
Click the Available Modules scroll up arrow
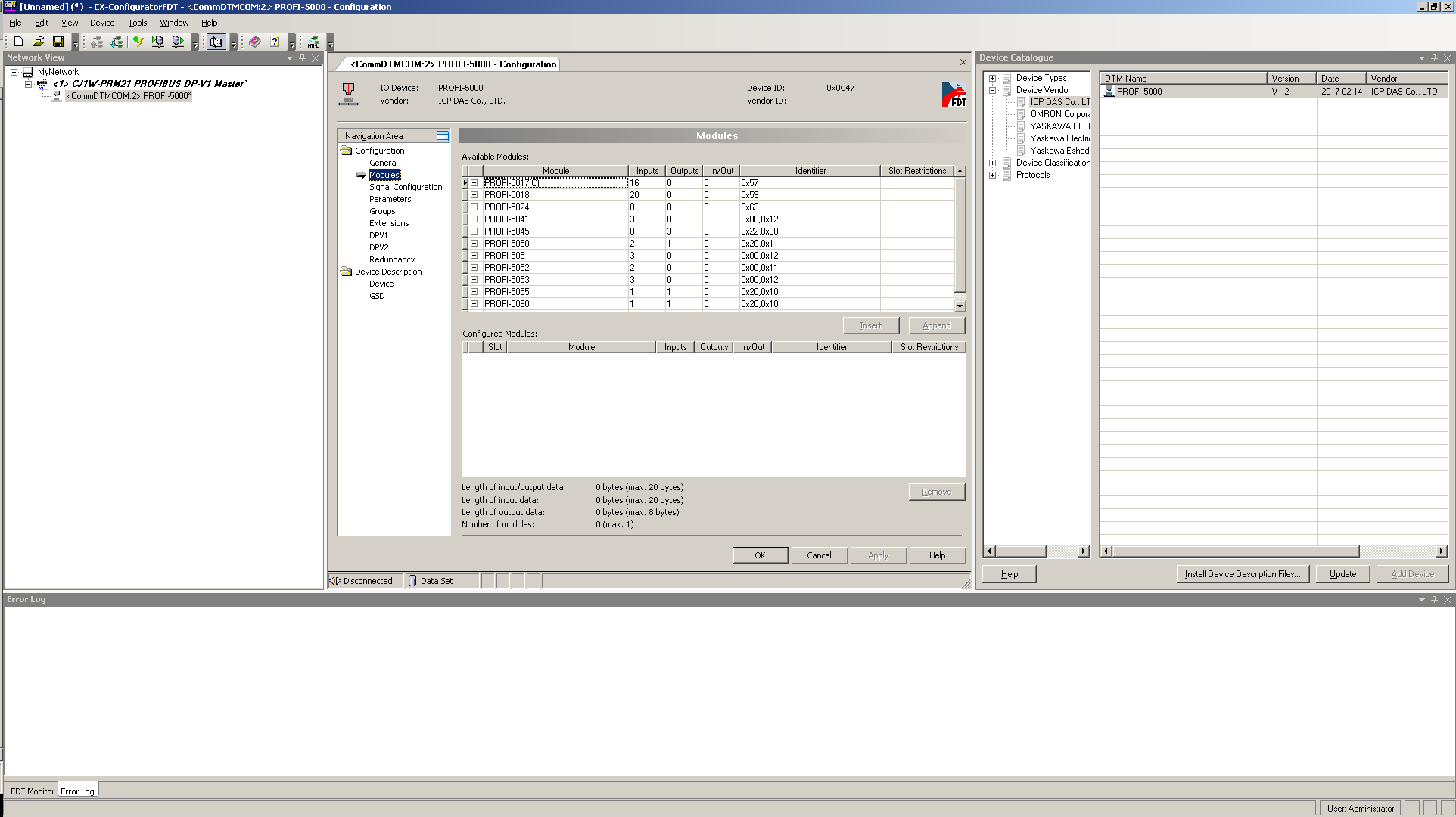(960, 171)
